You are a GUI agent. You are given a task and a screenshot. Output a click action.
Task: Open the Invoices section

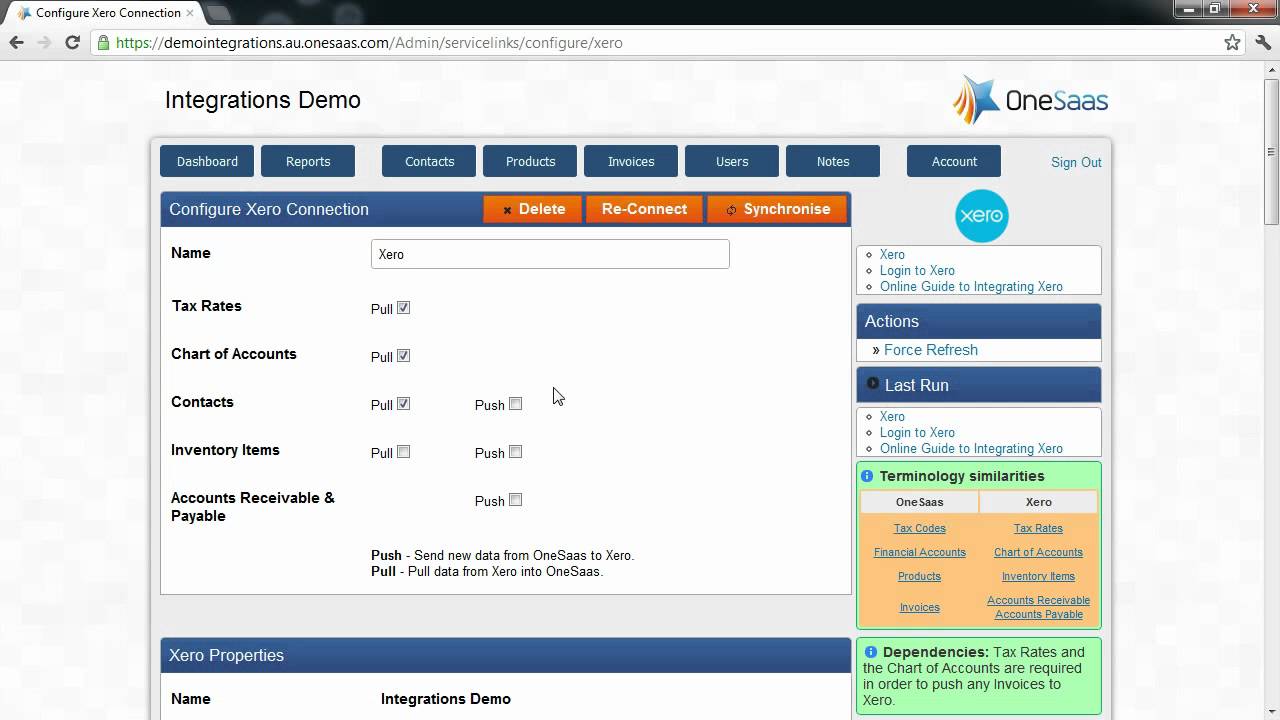coord(631,161)
